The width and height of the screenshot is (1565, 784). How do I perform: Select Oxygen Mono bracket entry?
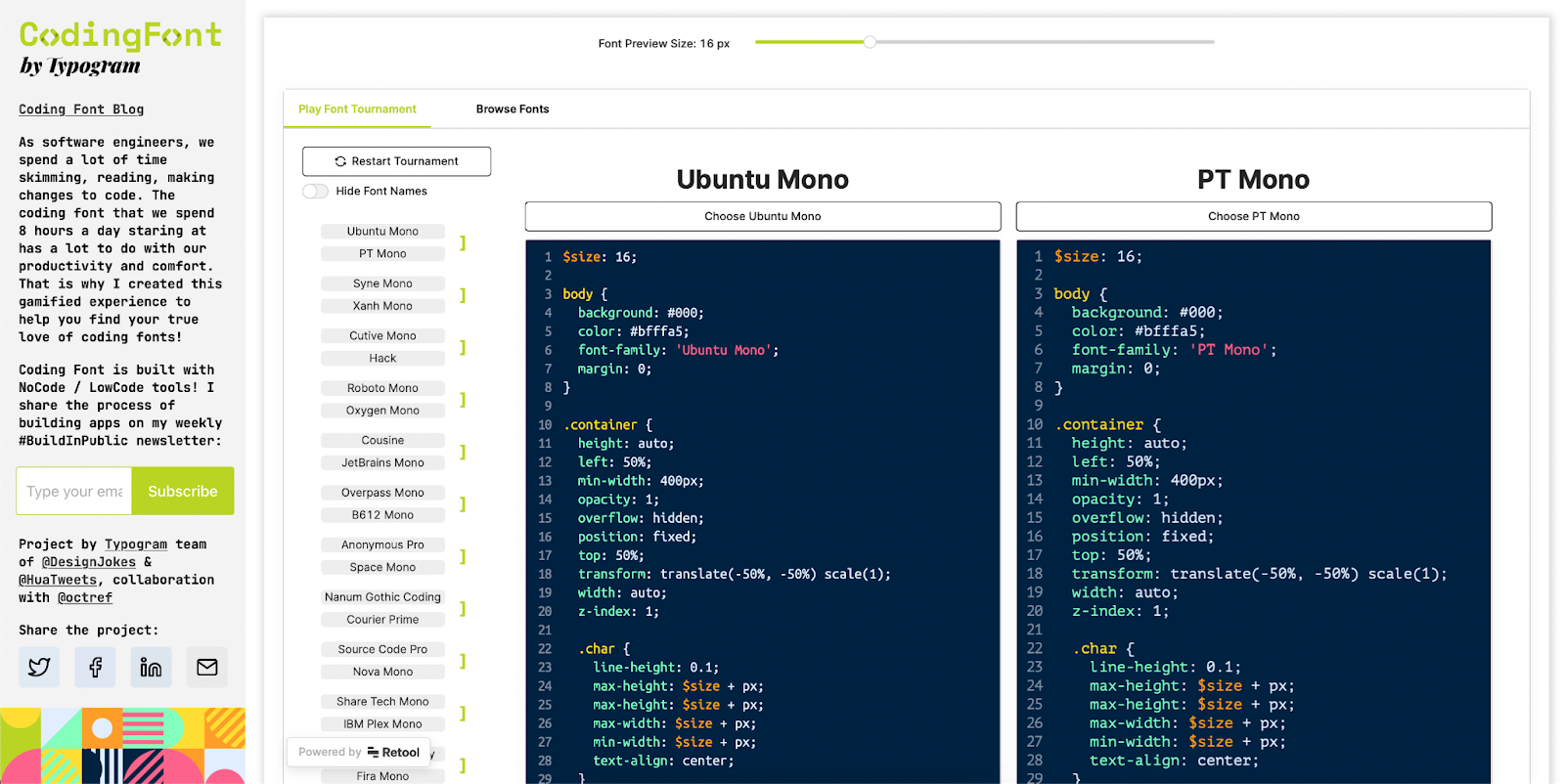[x=382, y=411]
